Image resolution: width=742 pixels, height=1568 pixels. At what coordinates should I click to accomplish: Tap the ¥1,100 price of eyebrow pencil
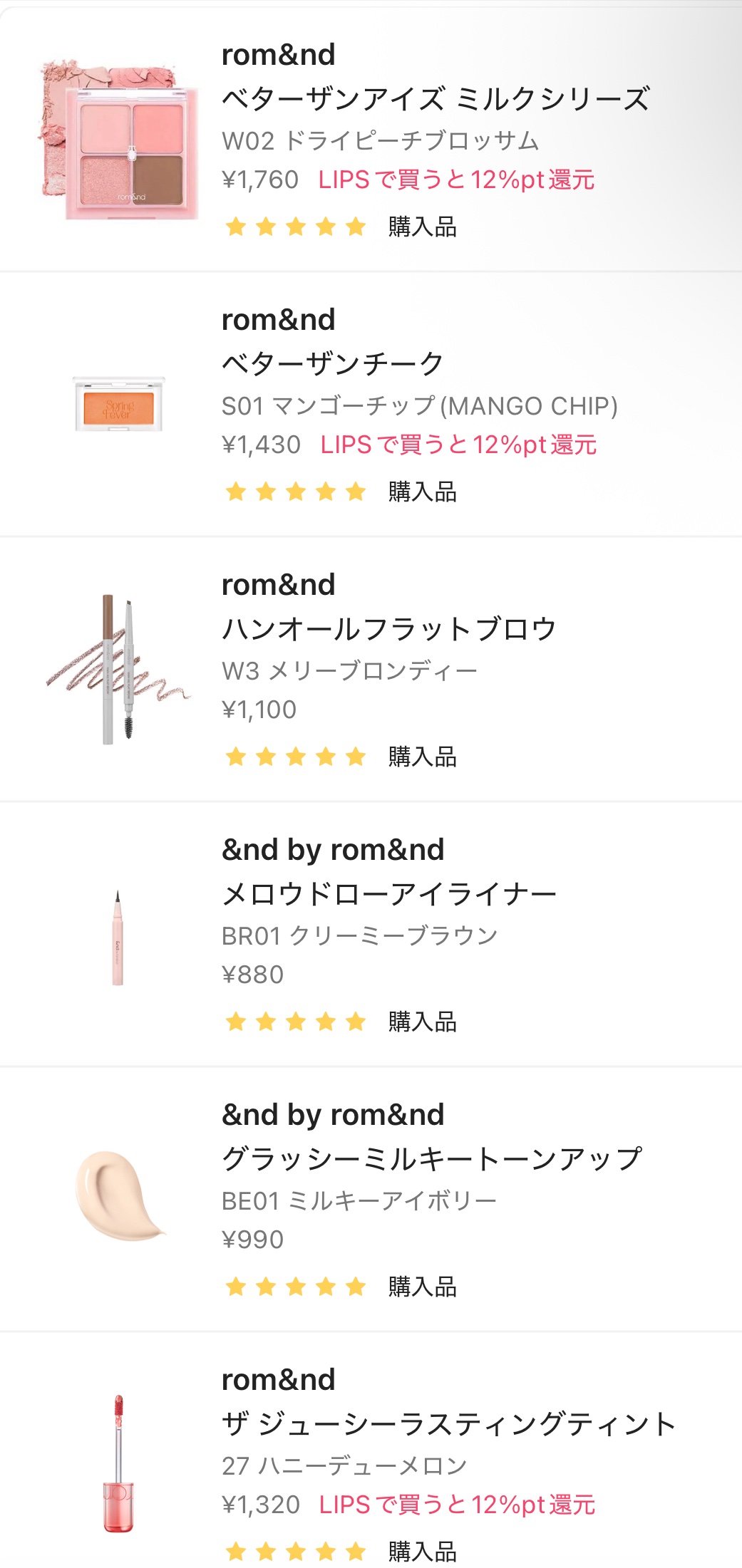click(259, 710)
